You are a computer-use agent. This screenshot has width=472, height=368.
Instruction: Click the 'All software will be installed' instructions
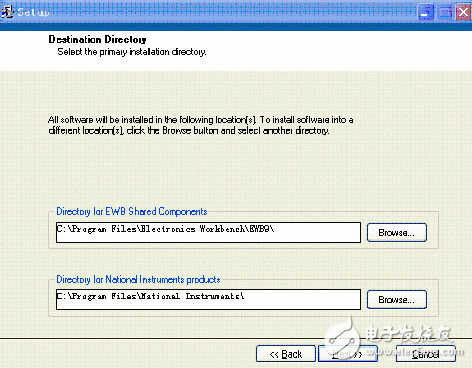pyautogui.click(x=201, y=125)
